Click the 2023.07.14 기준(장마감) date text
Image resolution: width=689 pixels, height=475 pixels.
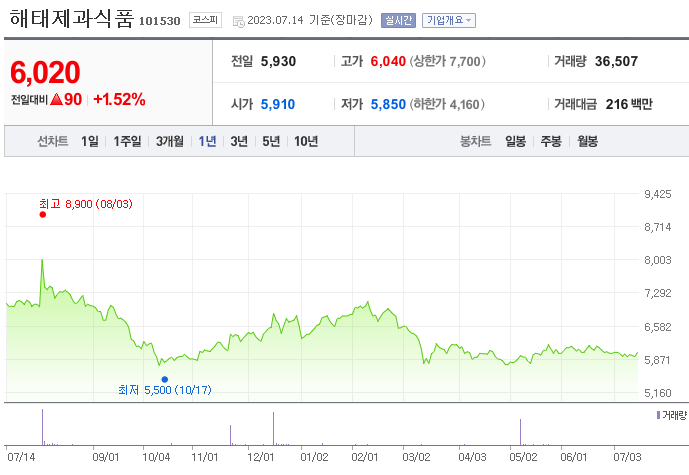310,20
